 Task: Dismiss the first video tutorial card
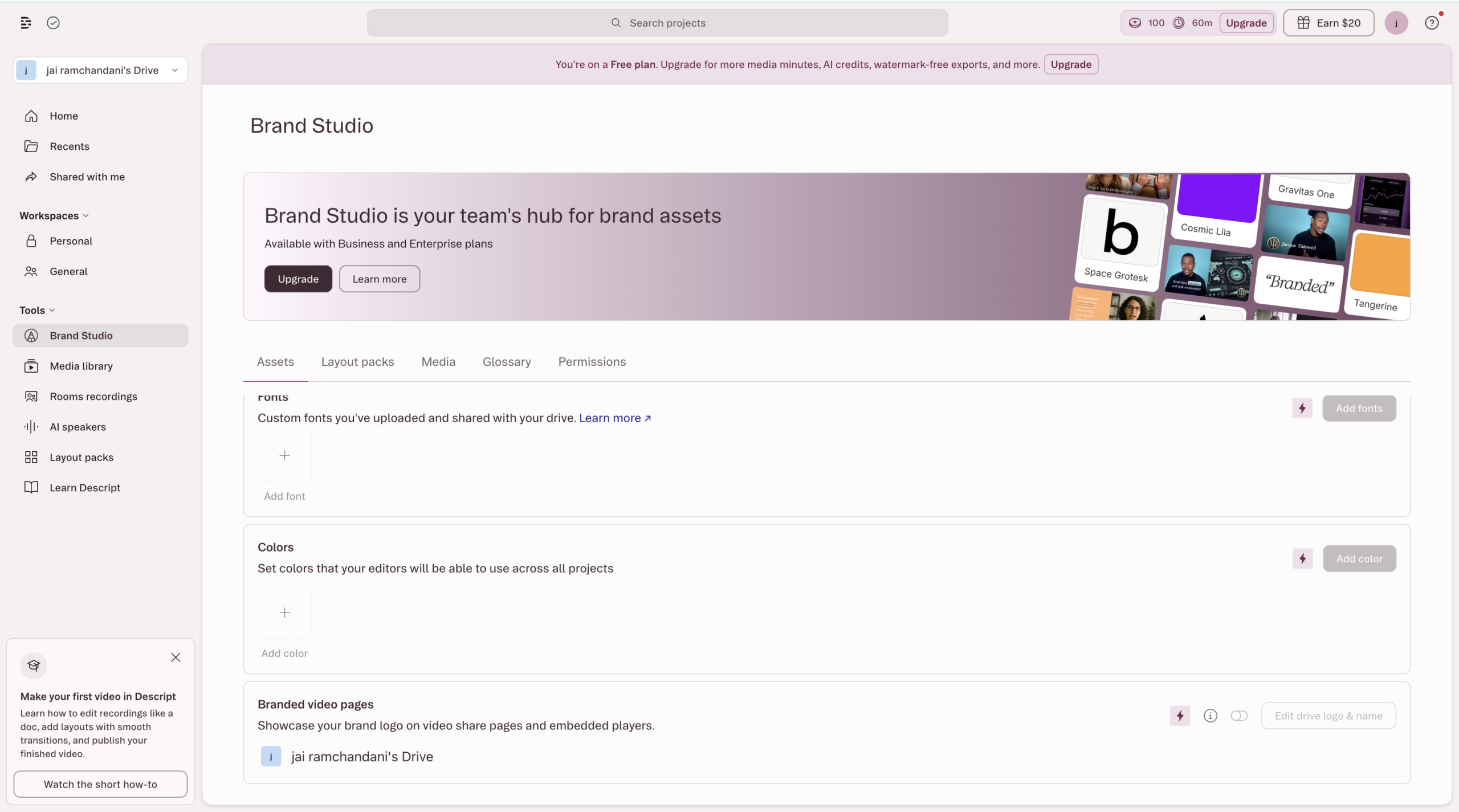(176, 658)
